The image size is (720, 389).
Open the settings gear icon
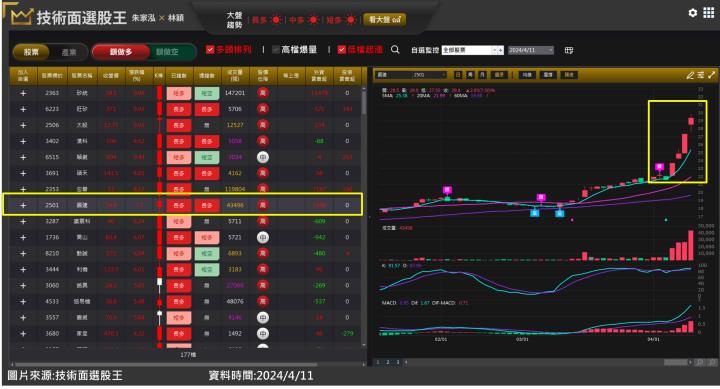[x=692, y=13]
